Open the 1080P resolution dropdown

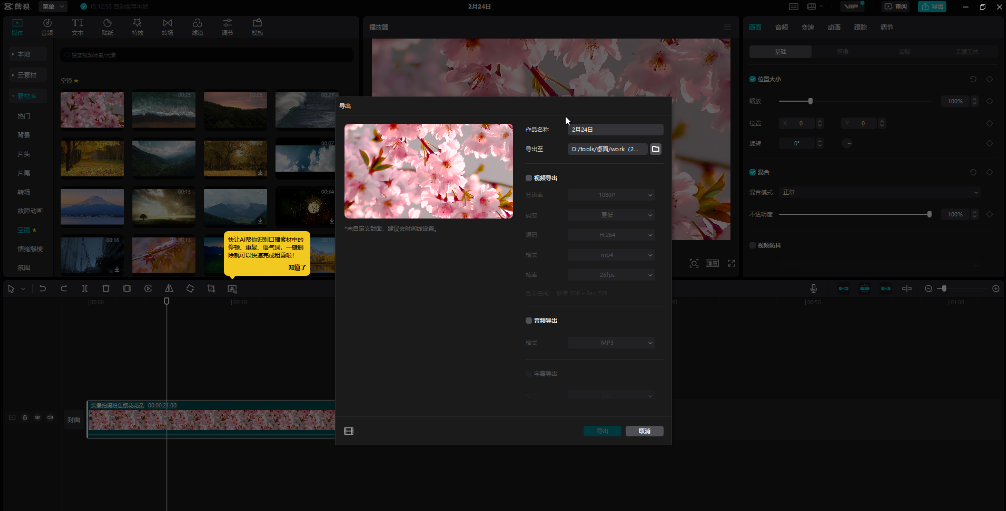point(611,194)
